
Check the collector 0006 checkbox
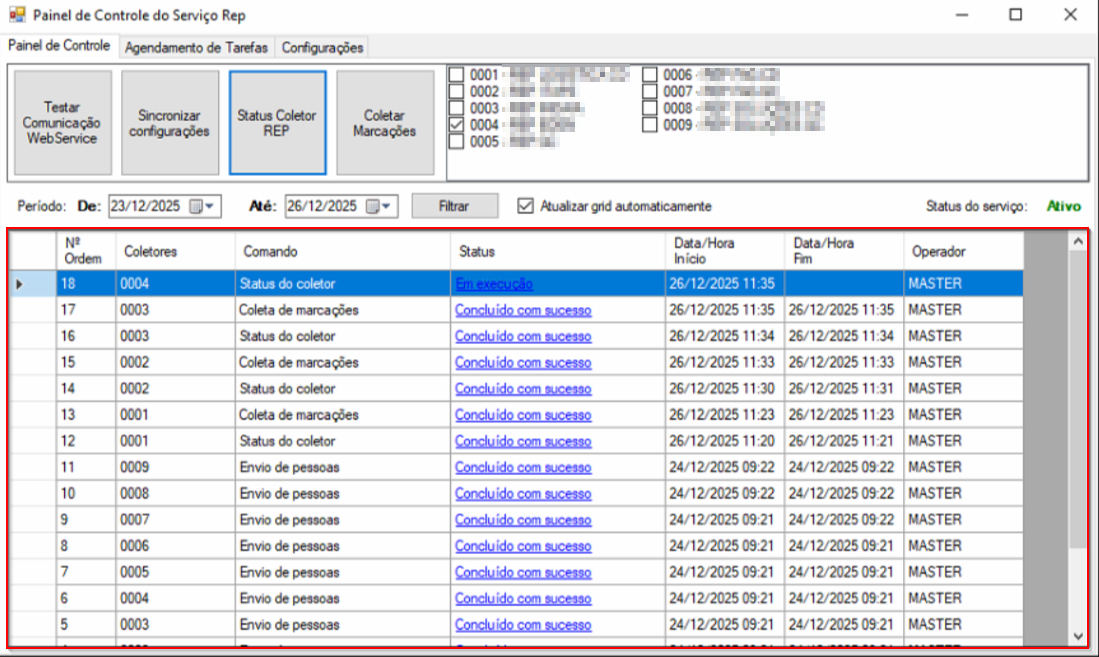pos(650,75)
